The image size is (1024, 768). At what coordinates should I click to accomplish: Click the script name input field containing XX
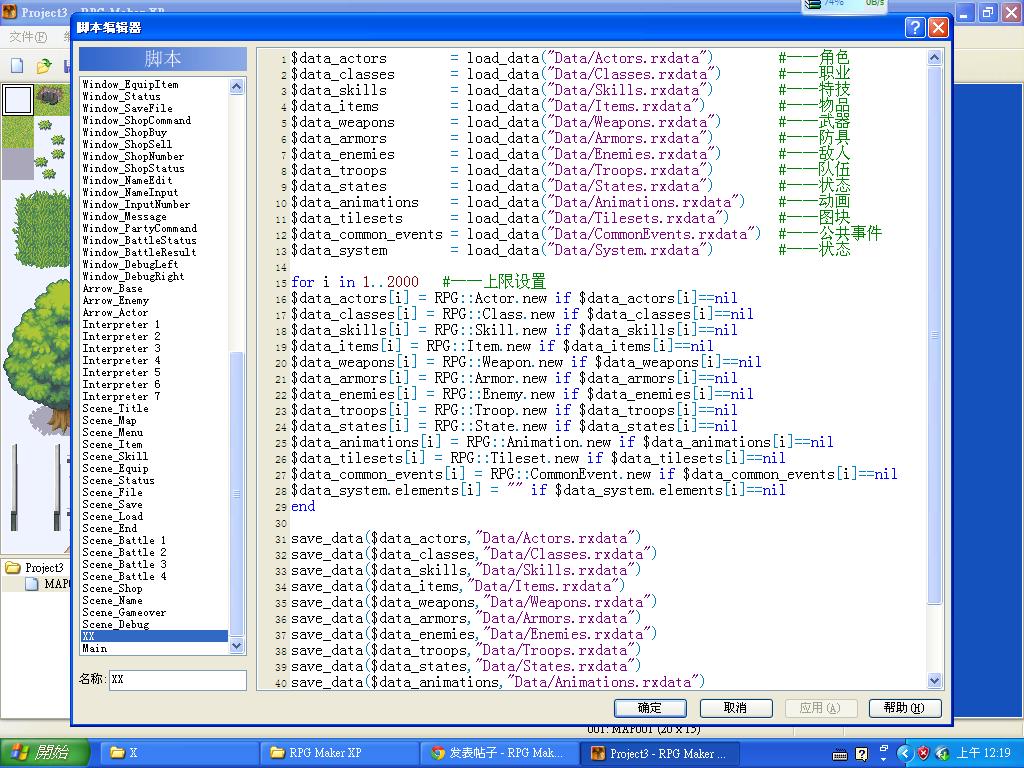(178, 679)
